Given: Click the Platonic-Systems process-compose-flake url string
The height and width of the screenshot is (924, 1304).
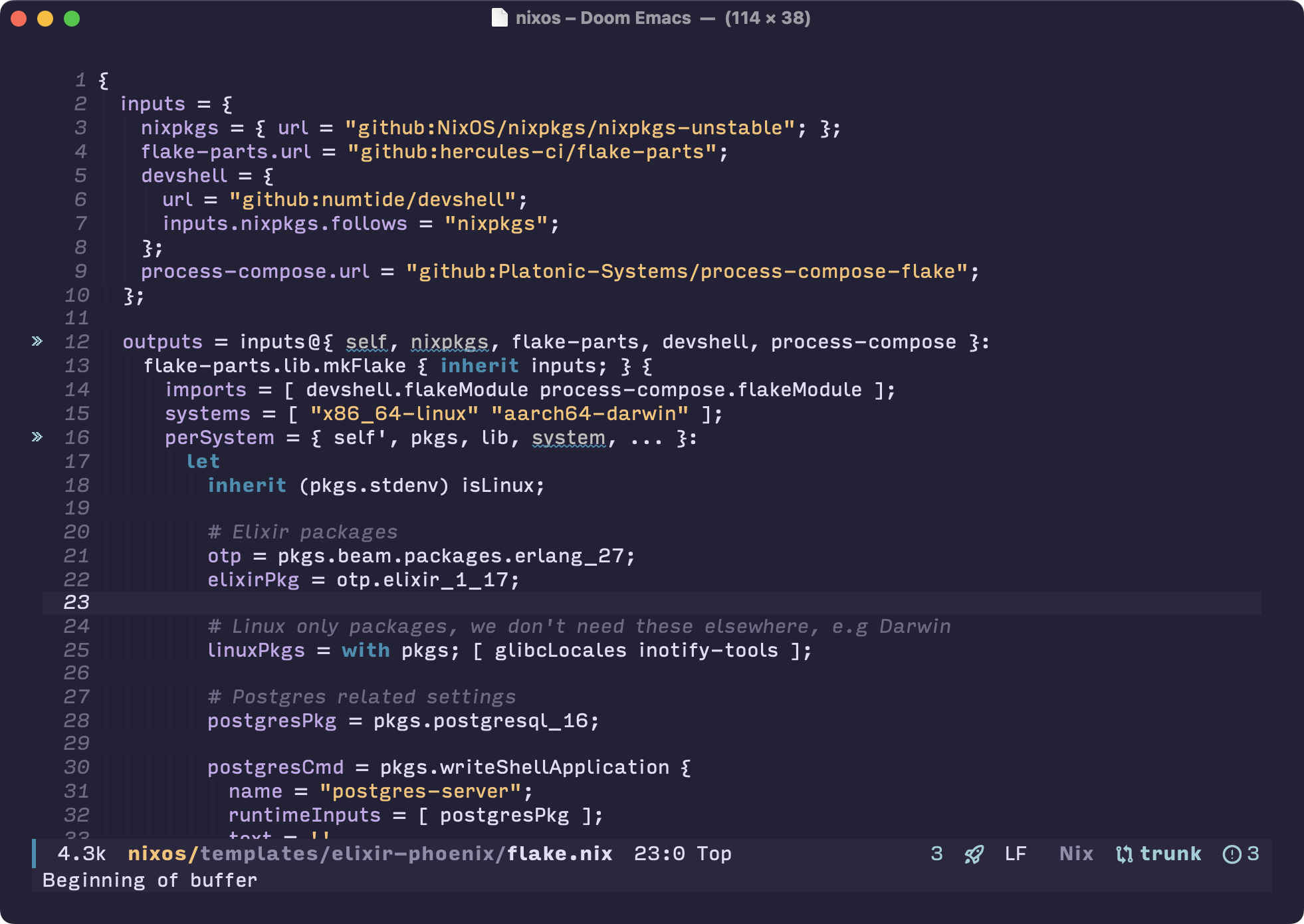Looking at the screenshot, I should (687, 272).
